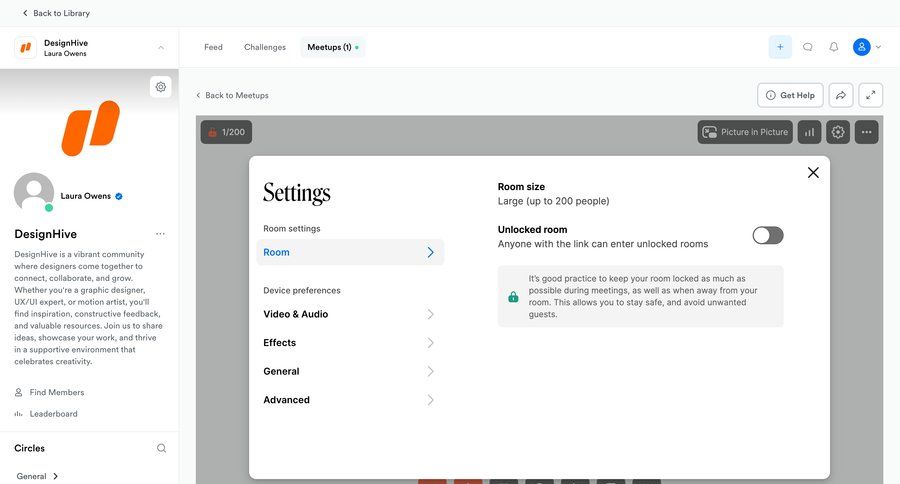This screenshot has width=900, height=484.
Task: Open the notifications bell
Action: click(x=834, y=47)
